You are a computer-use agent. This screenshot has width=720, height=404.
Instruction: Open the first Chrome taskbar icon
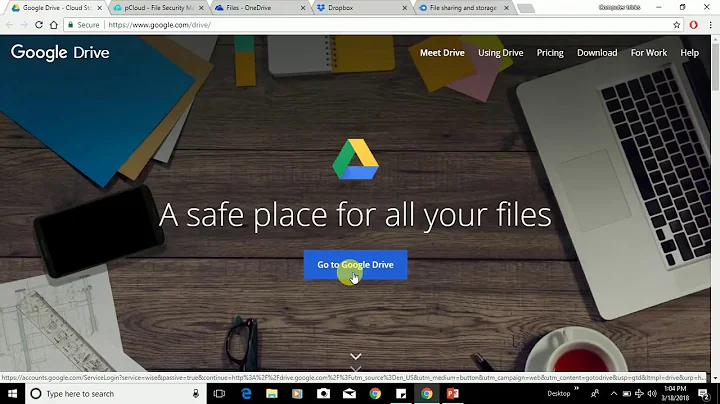[x=375, y=393]
